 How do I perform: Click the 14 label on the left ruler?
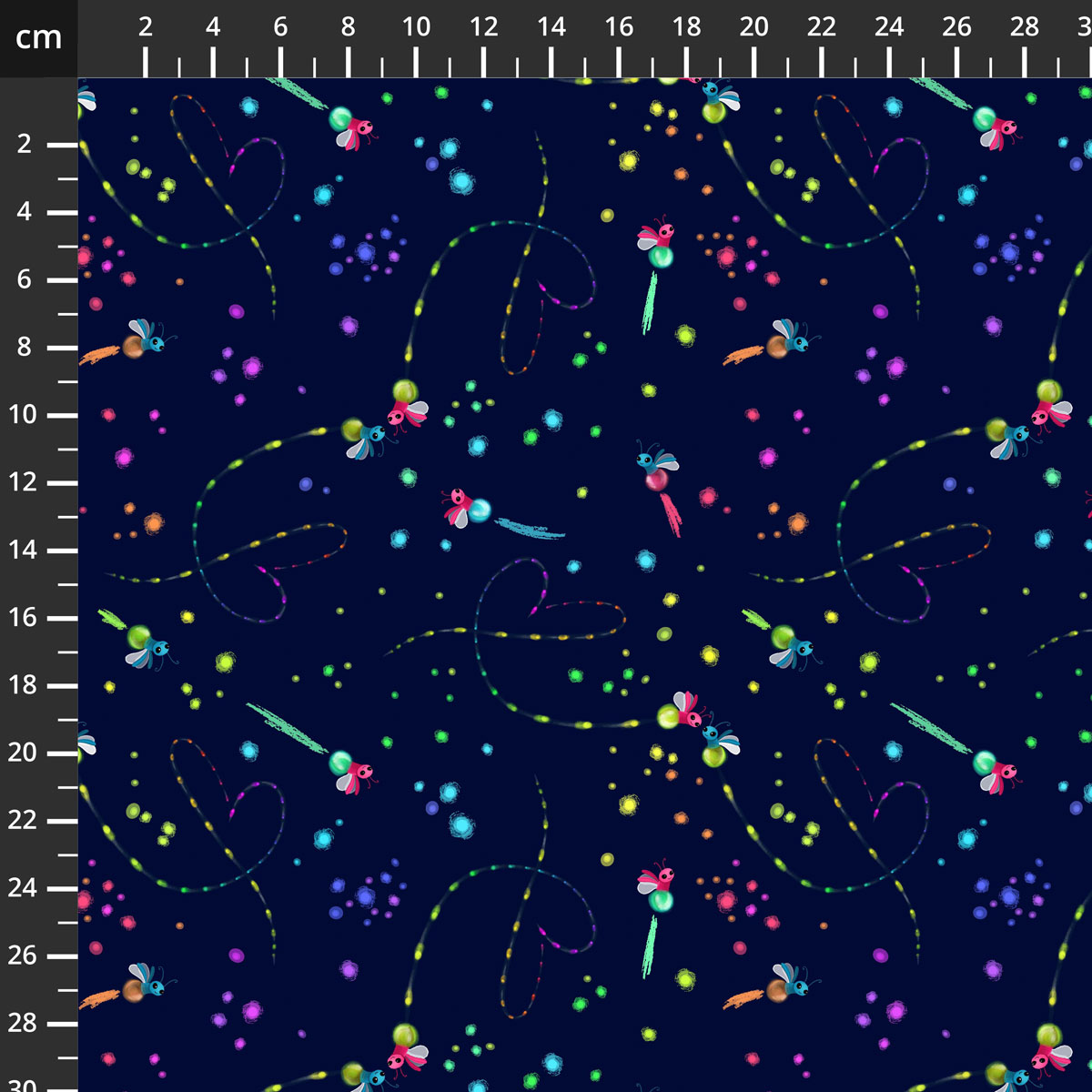[x=24, y=550]
